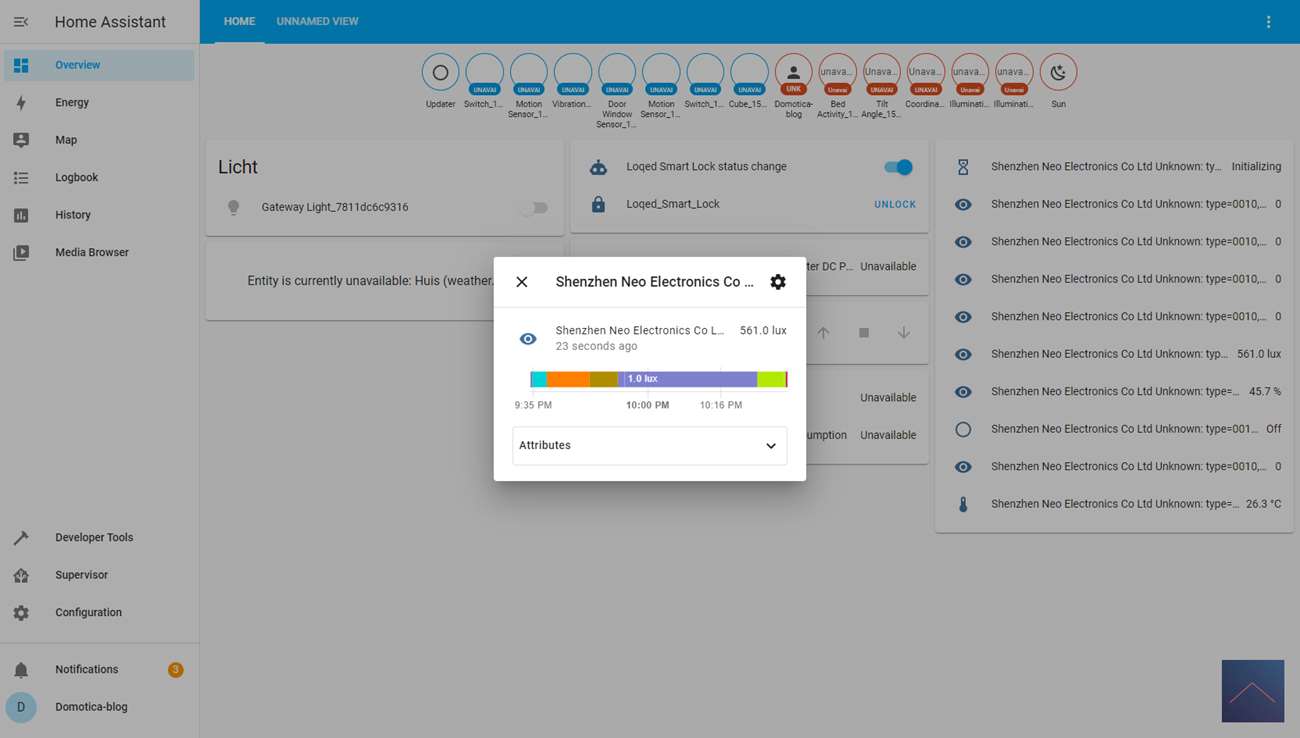Click the eye icon in the dialog
Image resolution: width=1300 pixels, height=738 pixels.
[528, 339]
